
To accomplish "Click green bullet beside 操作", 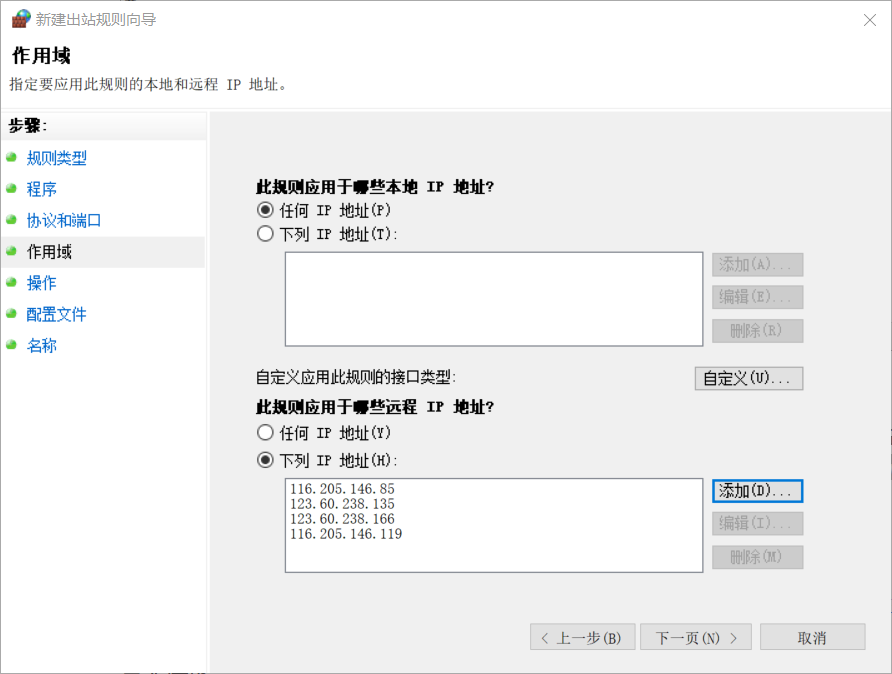I will tap(11, 282).
